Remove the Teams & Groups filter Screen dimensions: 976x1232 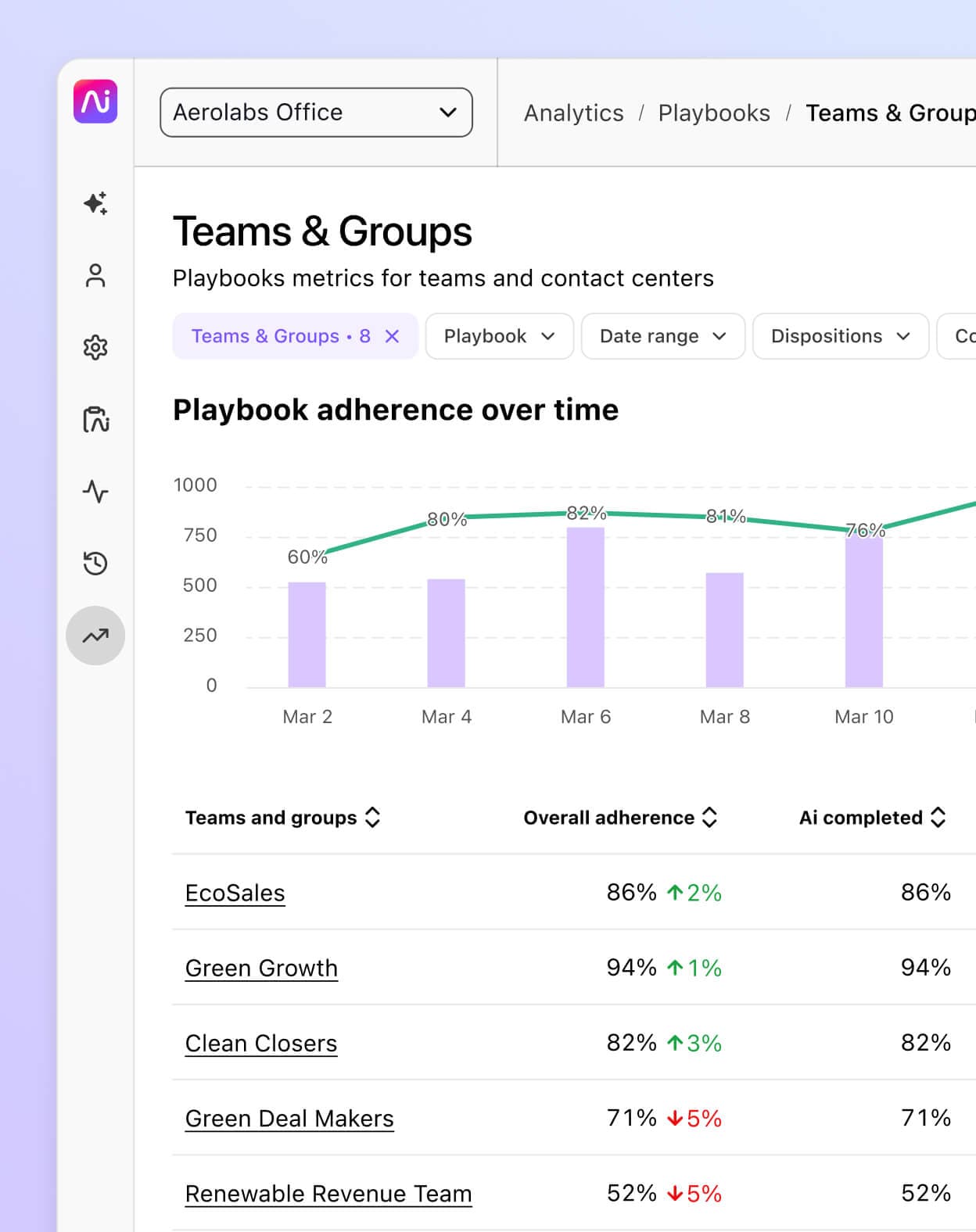[x=393, y=336]
